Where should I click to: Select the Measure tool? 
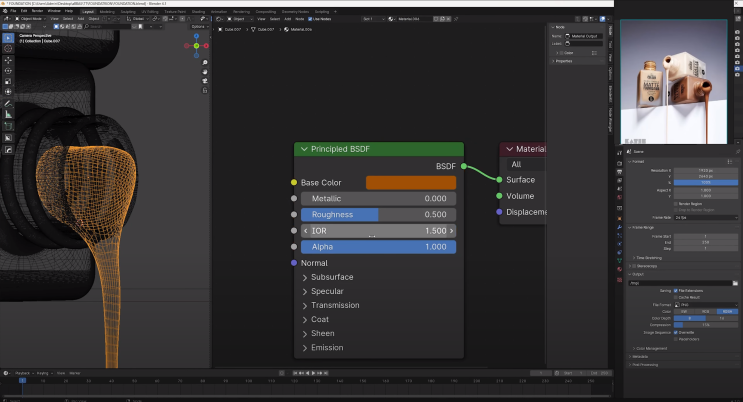click(x=8, y=114)
